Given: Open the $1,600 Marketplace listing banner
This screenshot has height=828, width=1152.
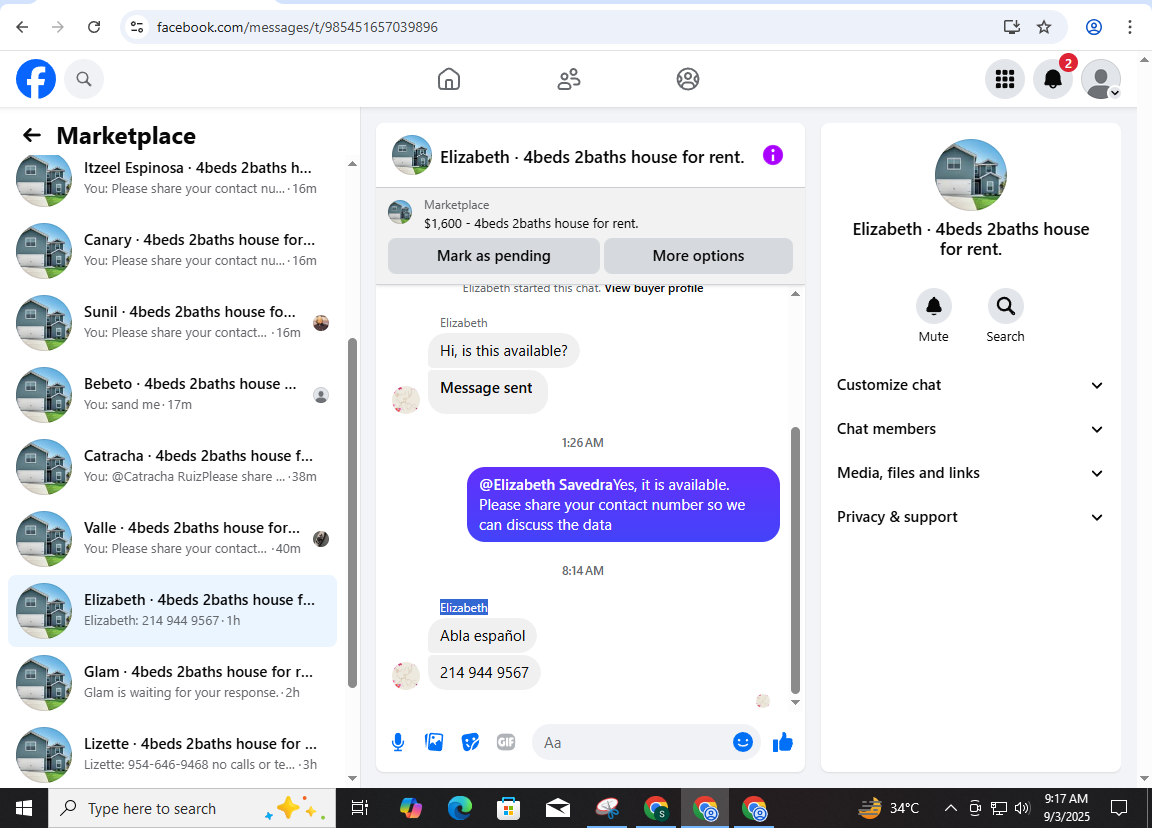Looking at the screenshot, I should point(590,214).
